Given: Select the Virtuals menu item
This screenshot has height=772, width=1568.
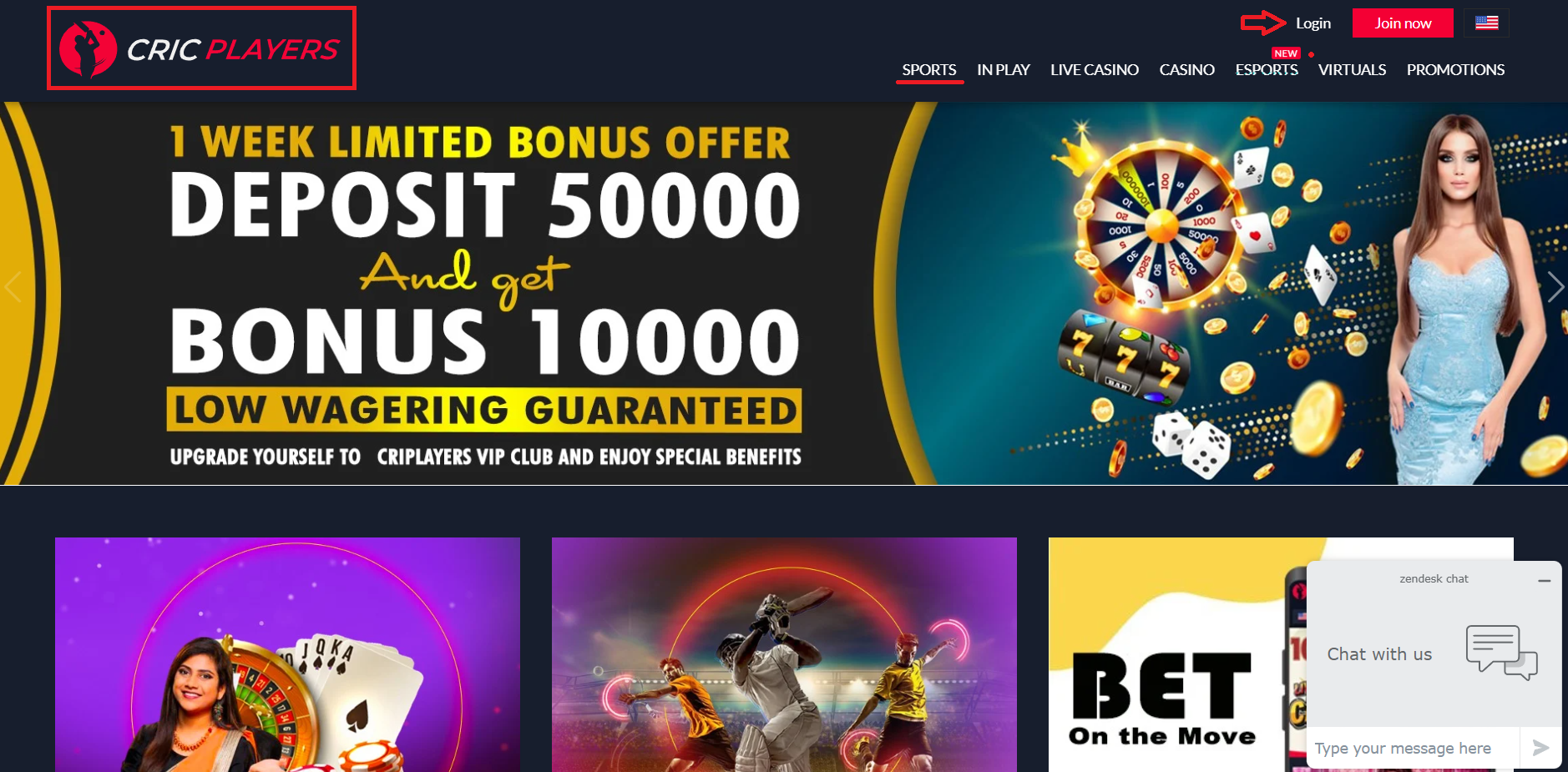Looking at the screenshot, I should coord(1352,70).
